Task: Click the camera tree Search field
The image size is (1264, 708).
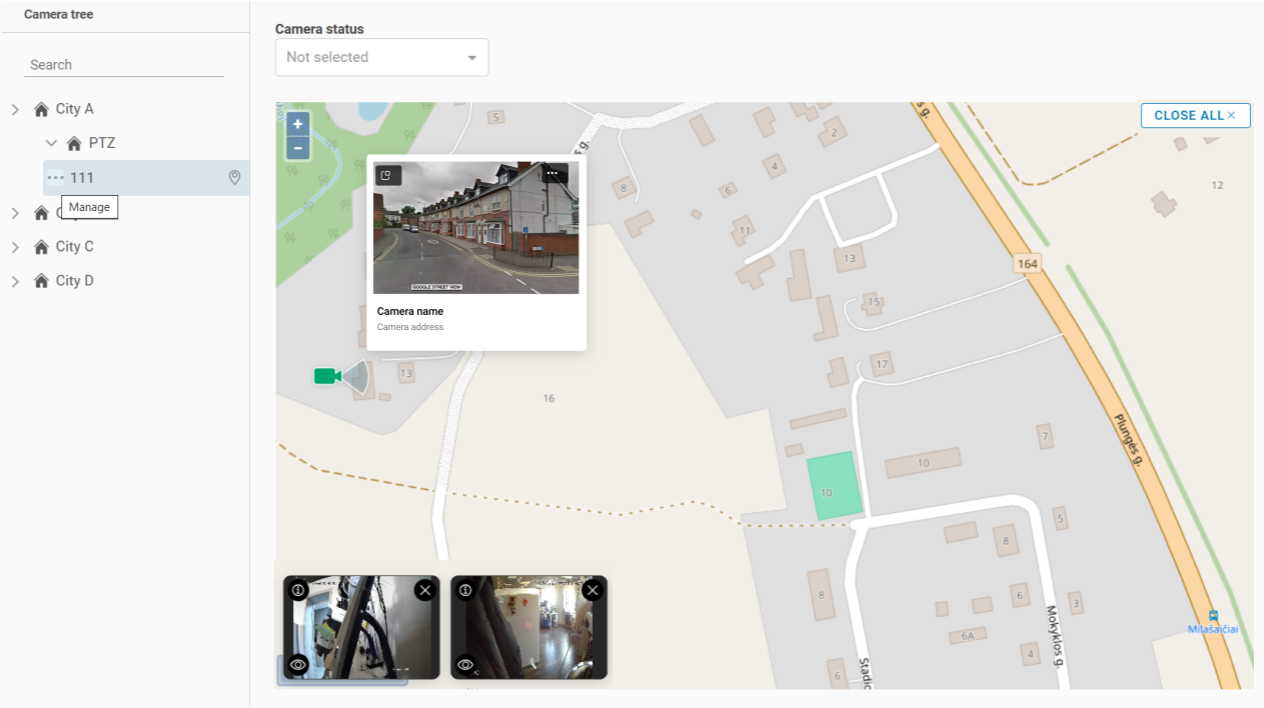Action: 124,64
